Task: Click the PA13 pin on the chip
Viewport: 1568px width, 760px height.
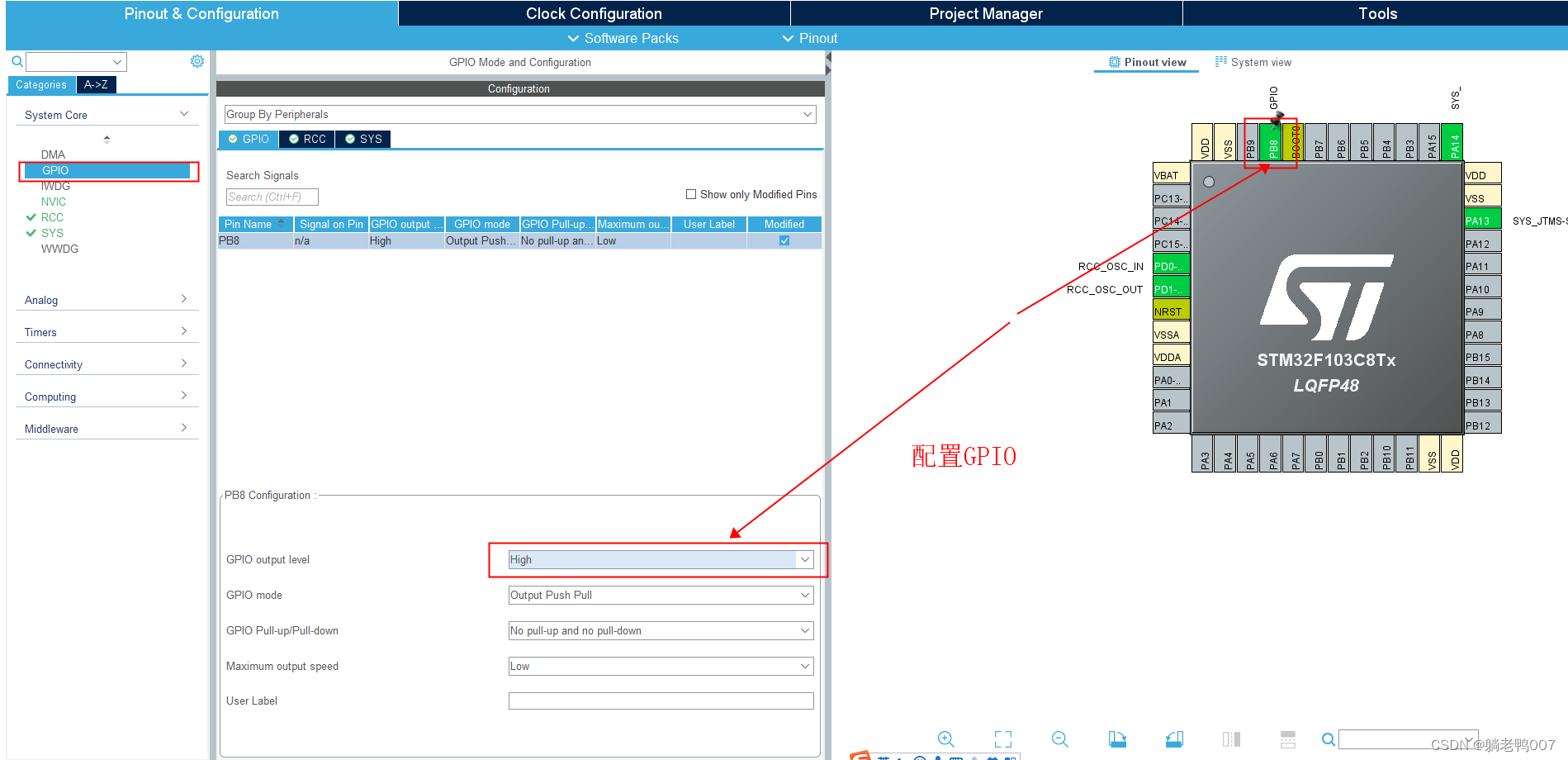Action: (x=1482, y=221)
